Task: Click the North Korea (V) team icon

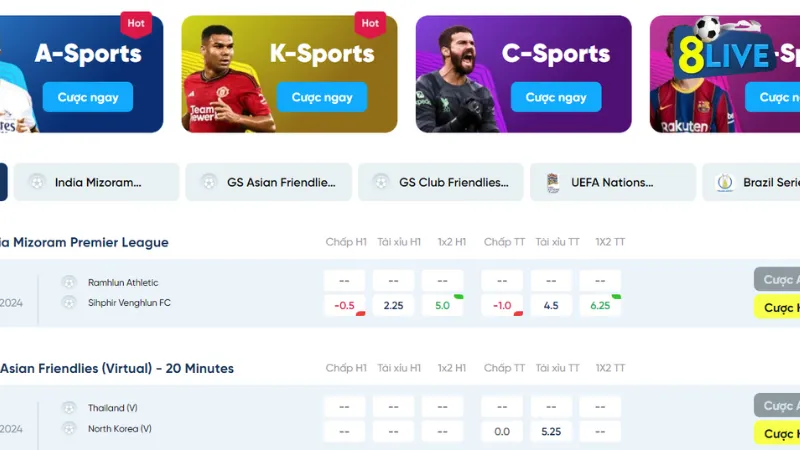Action: pyautogui.click(x=69, y=428)
